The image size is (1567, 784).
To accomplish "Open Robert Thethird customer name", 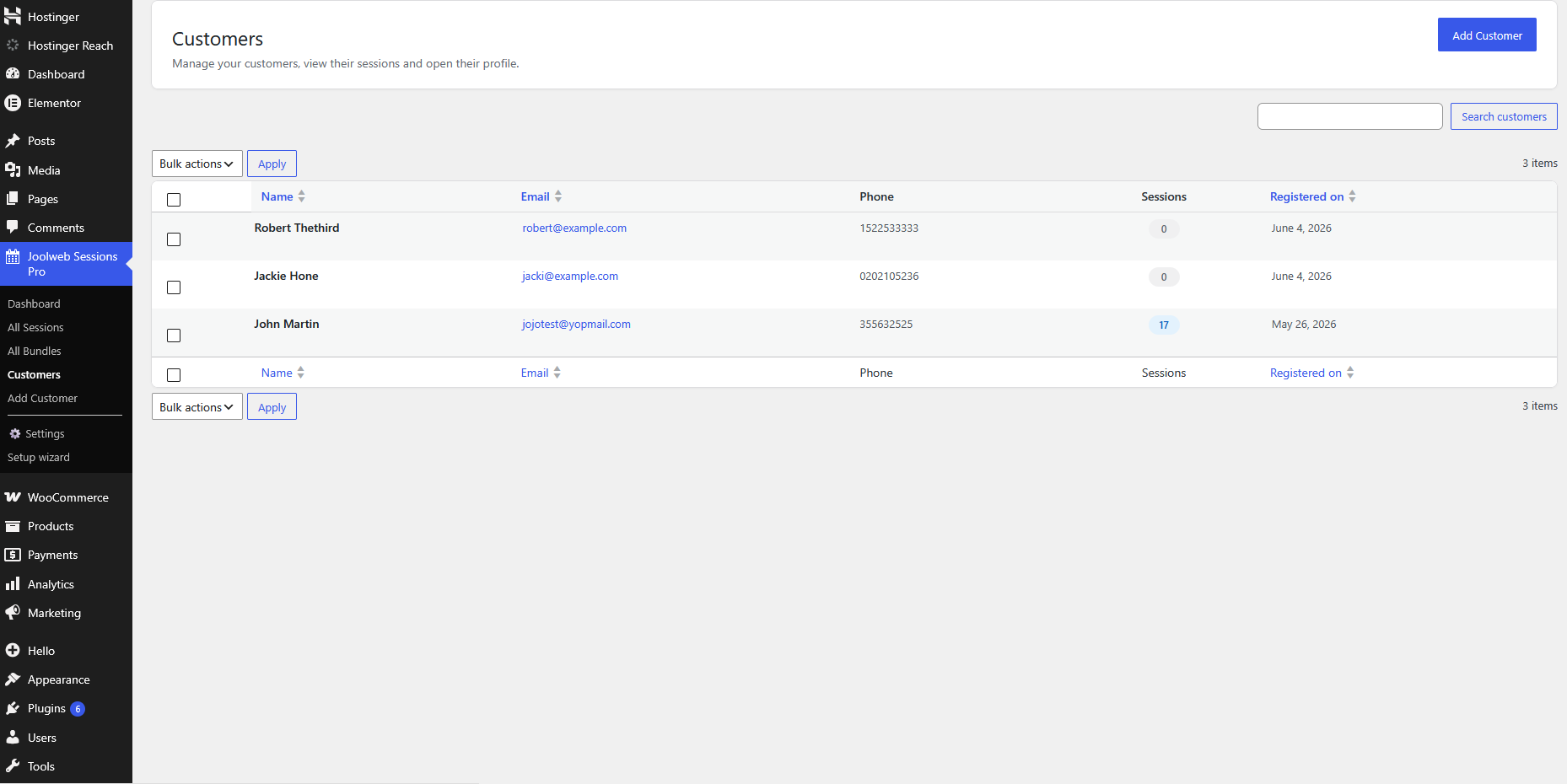I will pyautogui.click(x=297, y=228).
